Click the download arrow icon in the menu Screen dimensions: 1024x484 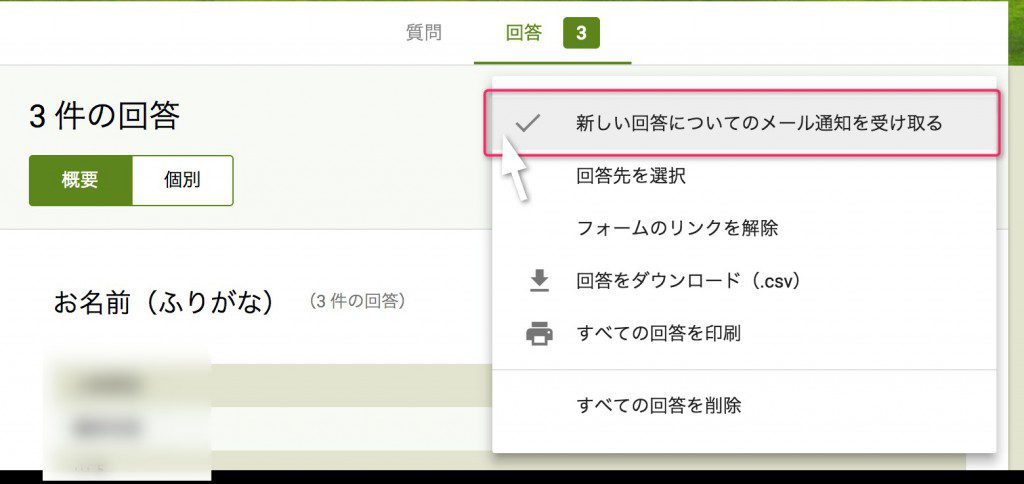539,281
